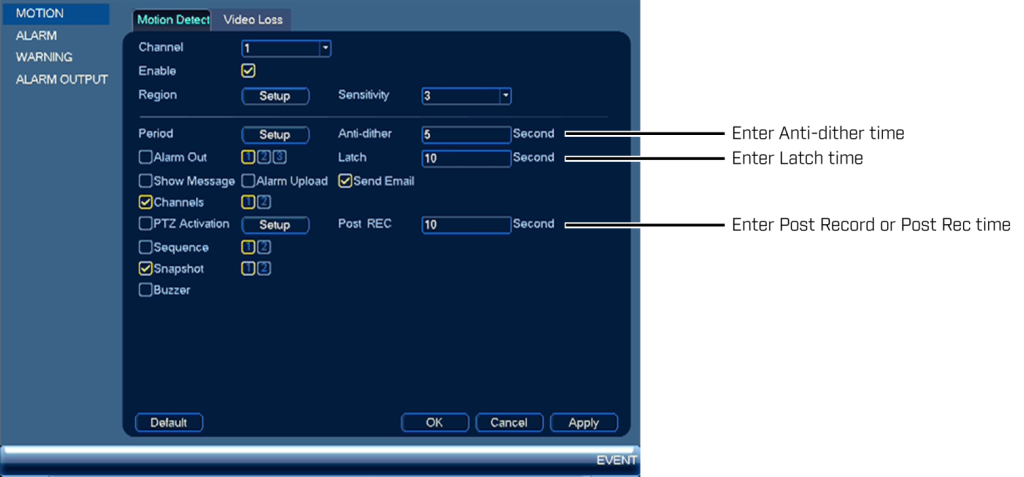Open the Sensitivity dropdown

click(466, 96)
